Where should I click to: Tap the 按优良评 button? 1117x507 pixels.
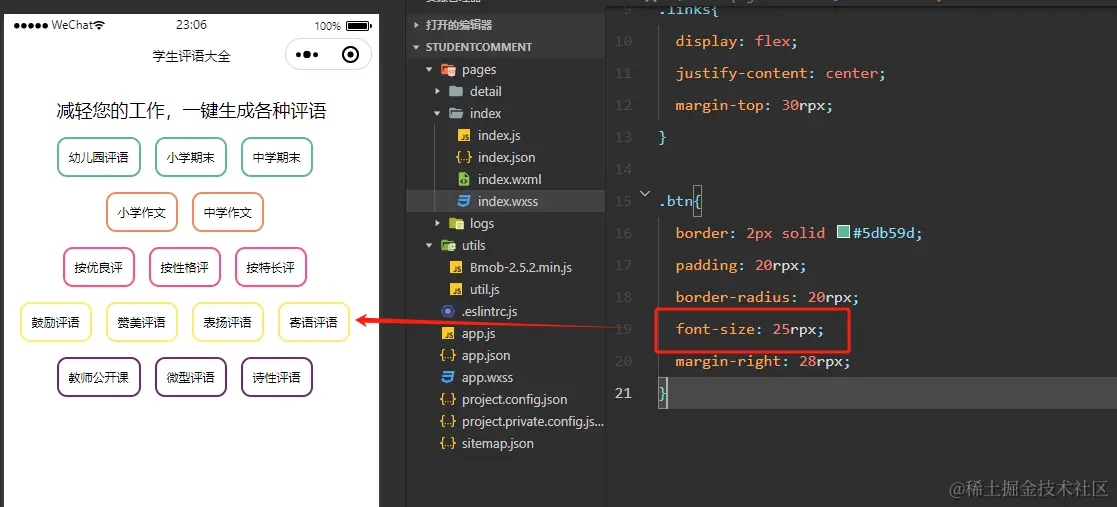[x=99, y=267]
